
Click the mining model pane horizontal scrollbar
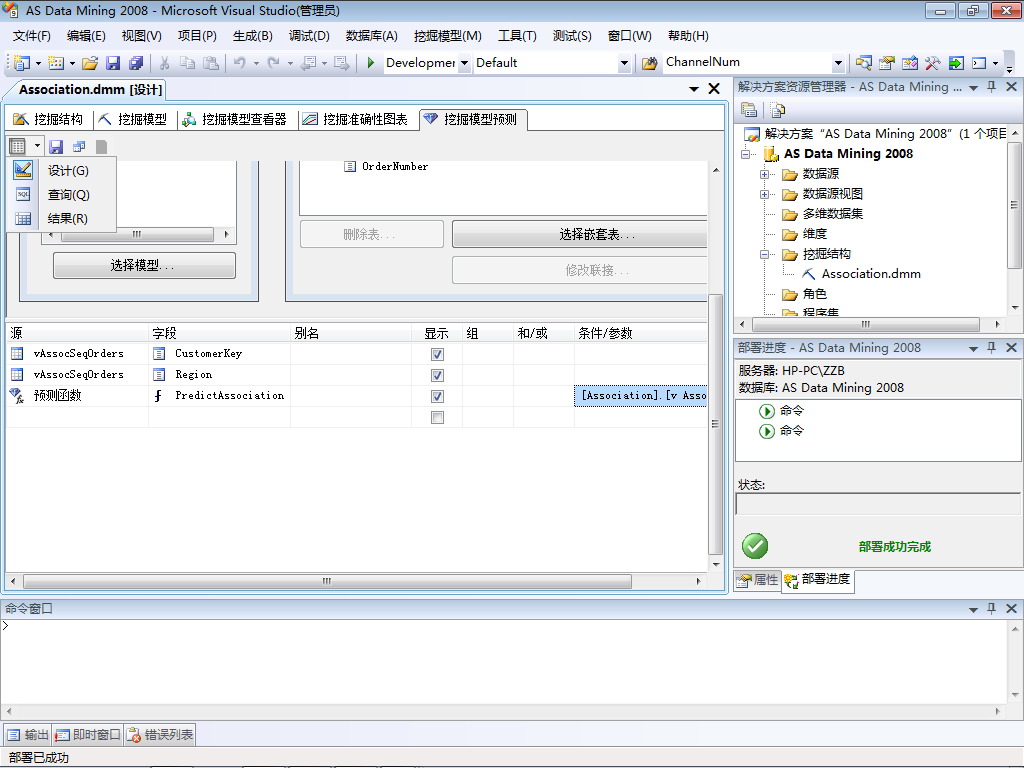pos(137,234)
